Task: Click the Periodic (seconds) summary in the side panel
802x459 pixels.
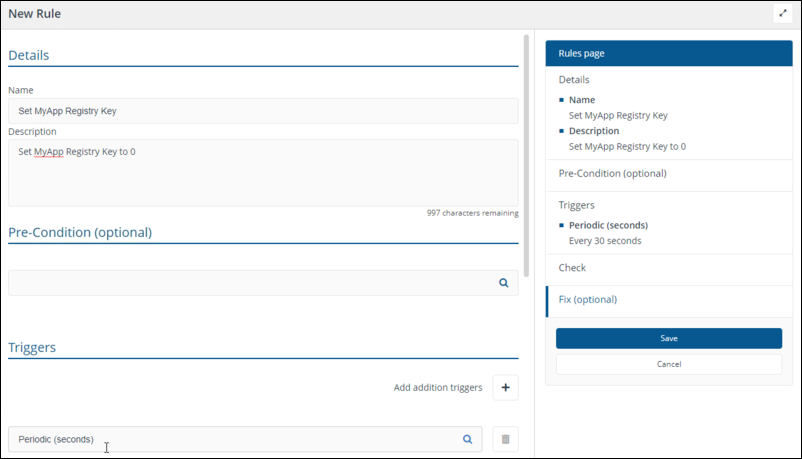Action: (608, 225)
